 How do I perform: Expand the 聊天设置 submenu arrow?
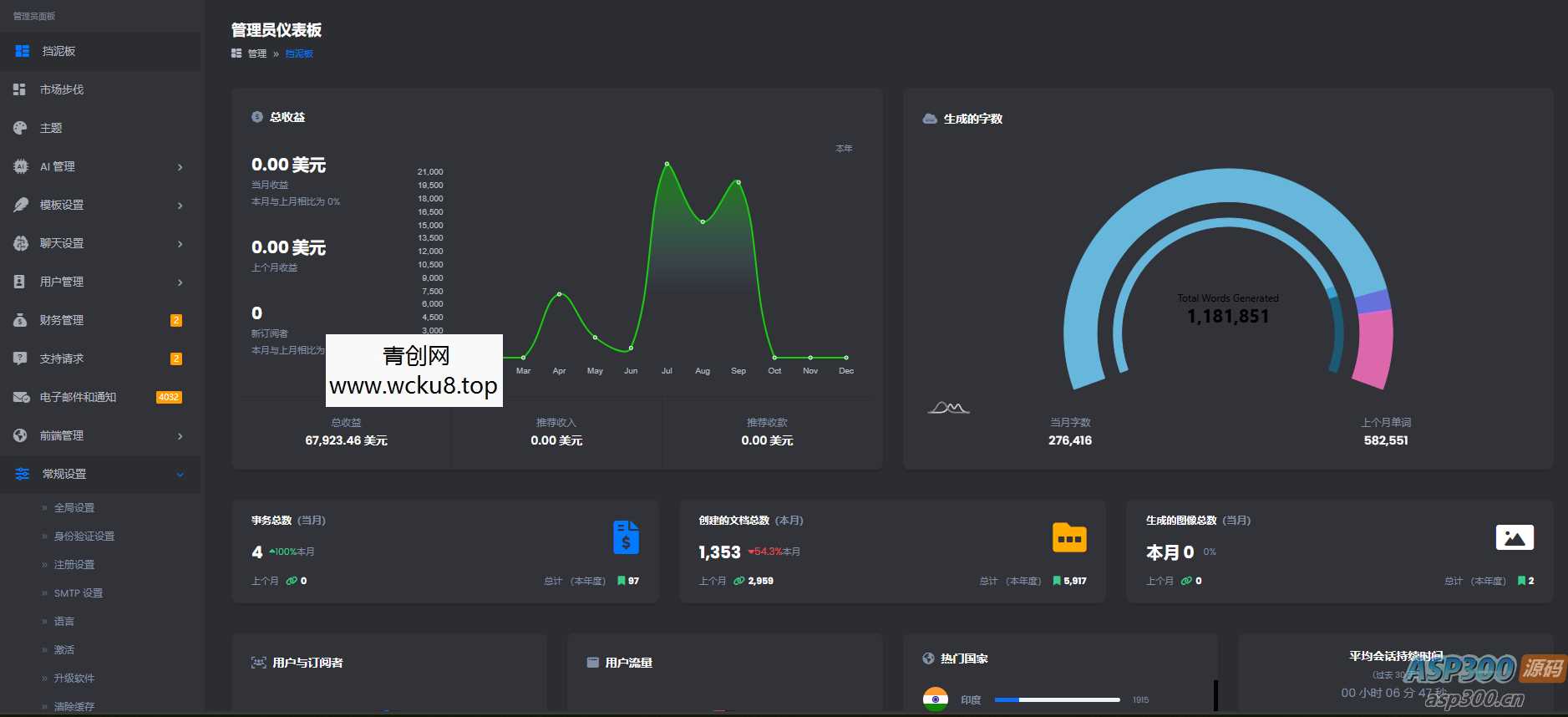coord(180,244)
